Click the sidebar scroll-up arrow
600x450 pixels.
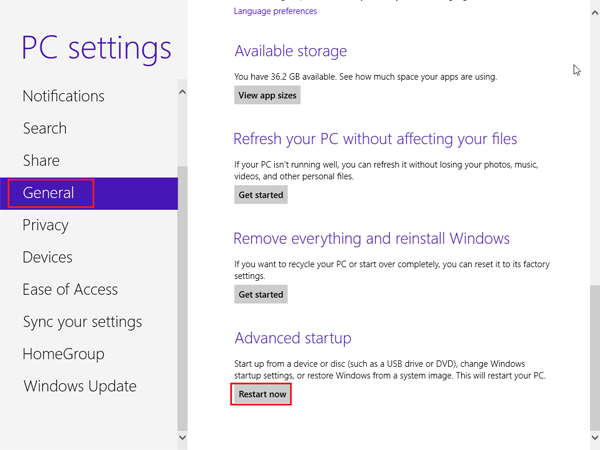coord(183,92)
